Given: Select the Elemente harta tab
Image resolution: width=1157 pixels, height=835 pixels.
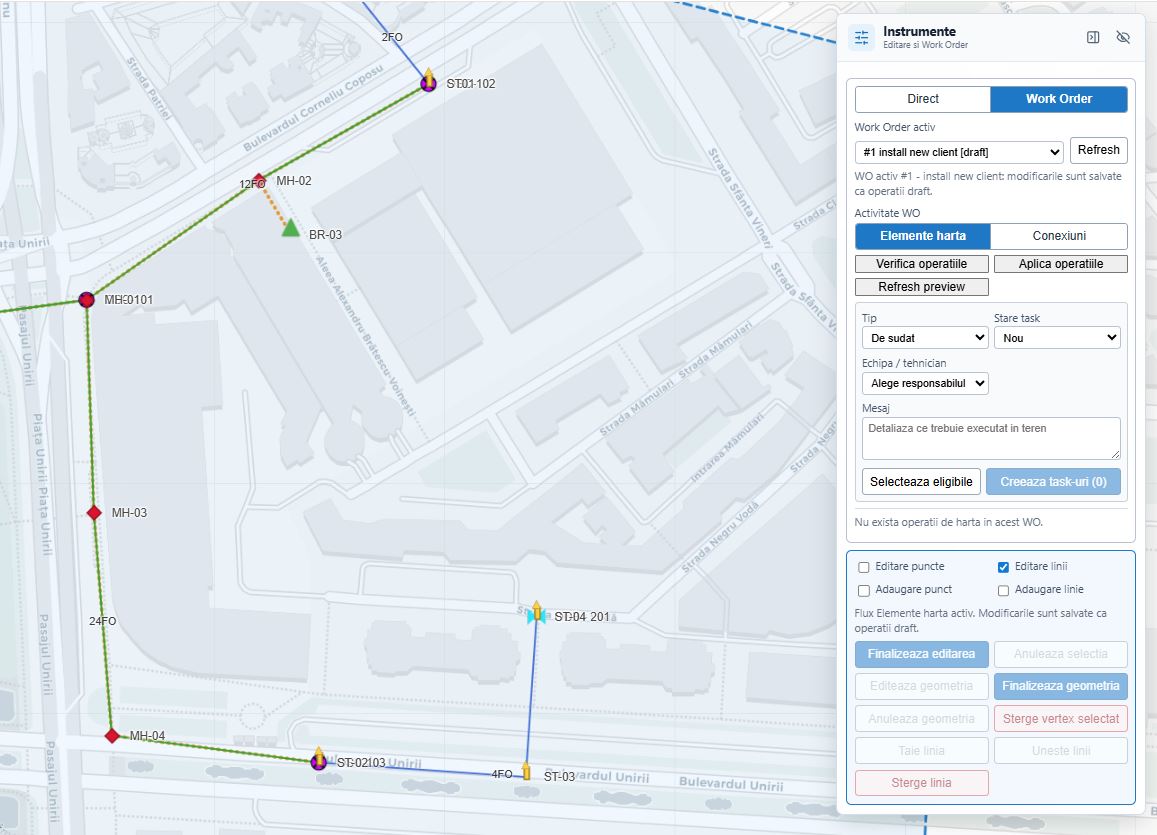Looking at the screenshot, I should tap(923, 236).
